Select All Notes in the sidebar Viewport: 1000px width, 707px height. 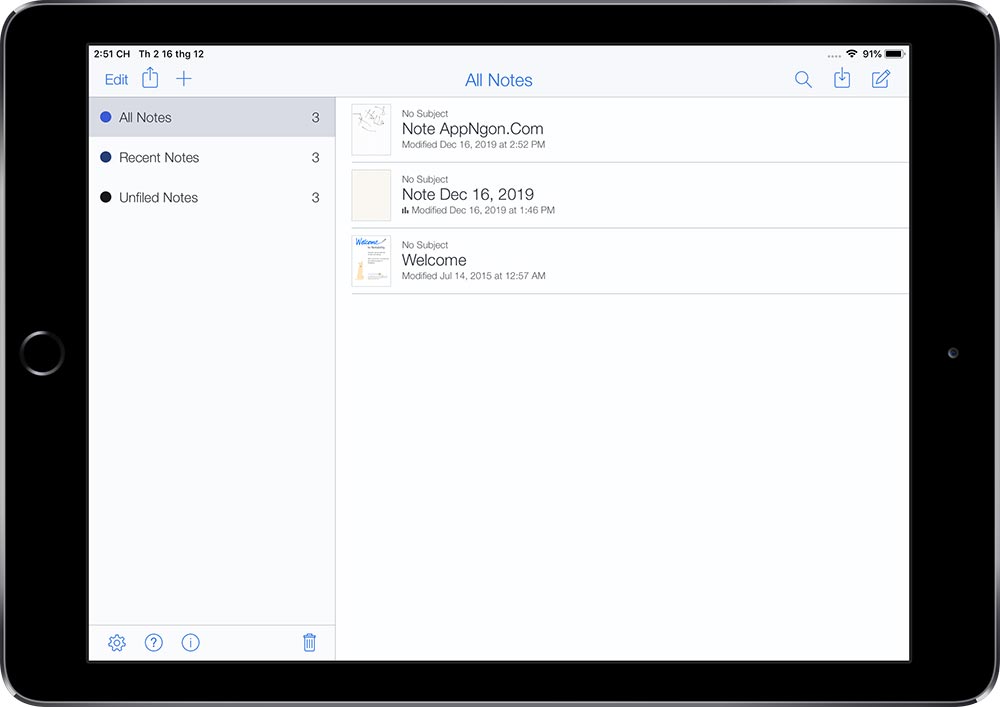pos(212,117)
